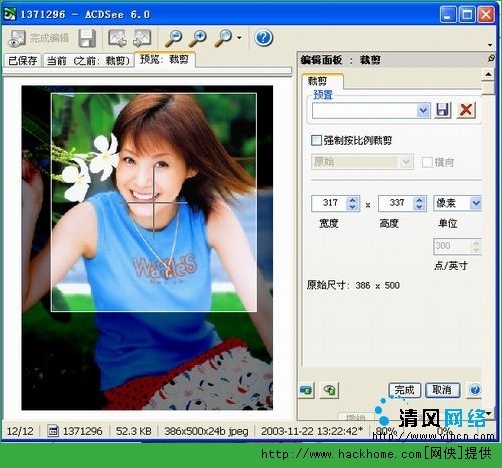Click the help question mark toolbar icon
Image resolution: width=502 pixels, height=468 pixels.
(264, 38)
